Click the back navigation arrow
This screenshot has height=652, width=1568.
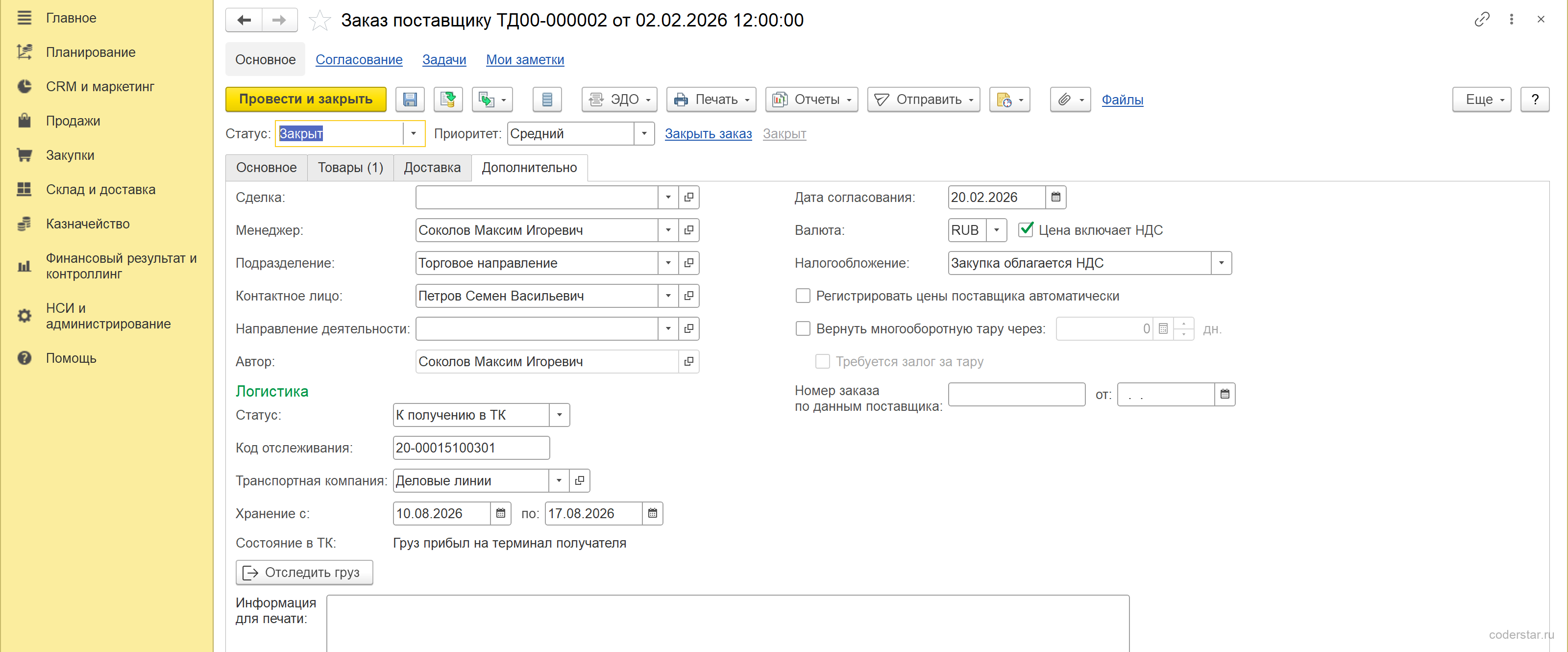pos(244,20)
